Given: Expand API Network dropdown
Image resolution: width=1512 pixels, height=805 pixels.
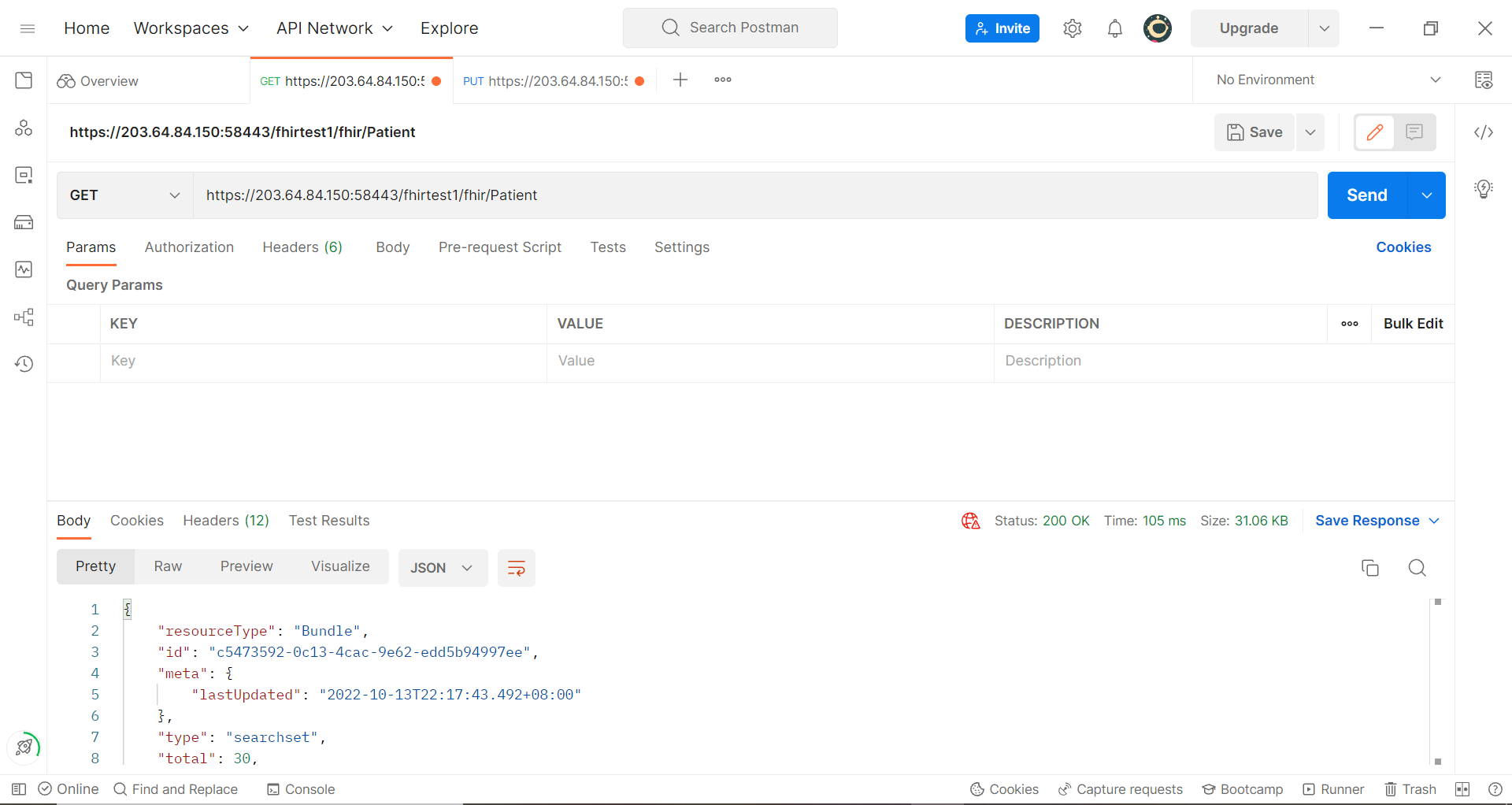Looking at the screenshot, I should coord(335,28).
